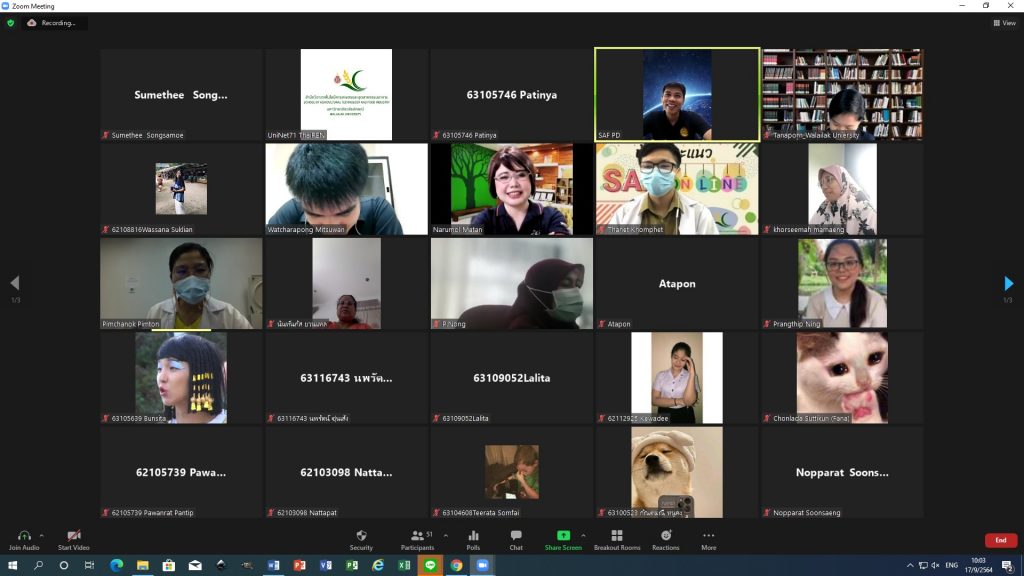Image resolution: width=1024 pixels, height=576 pixels.
Task: Click the Recording indicator
Action: point(54,23)
